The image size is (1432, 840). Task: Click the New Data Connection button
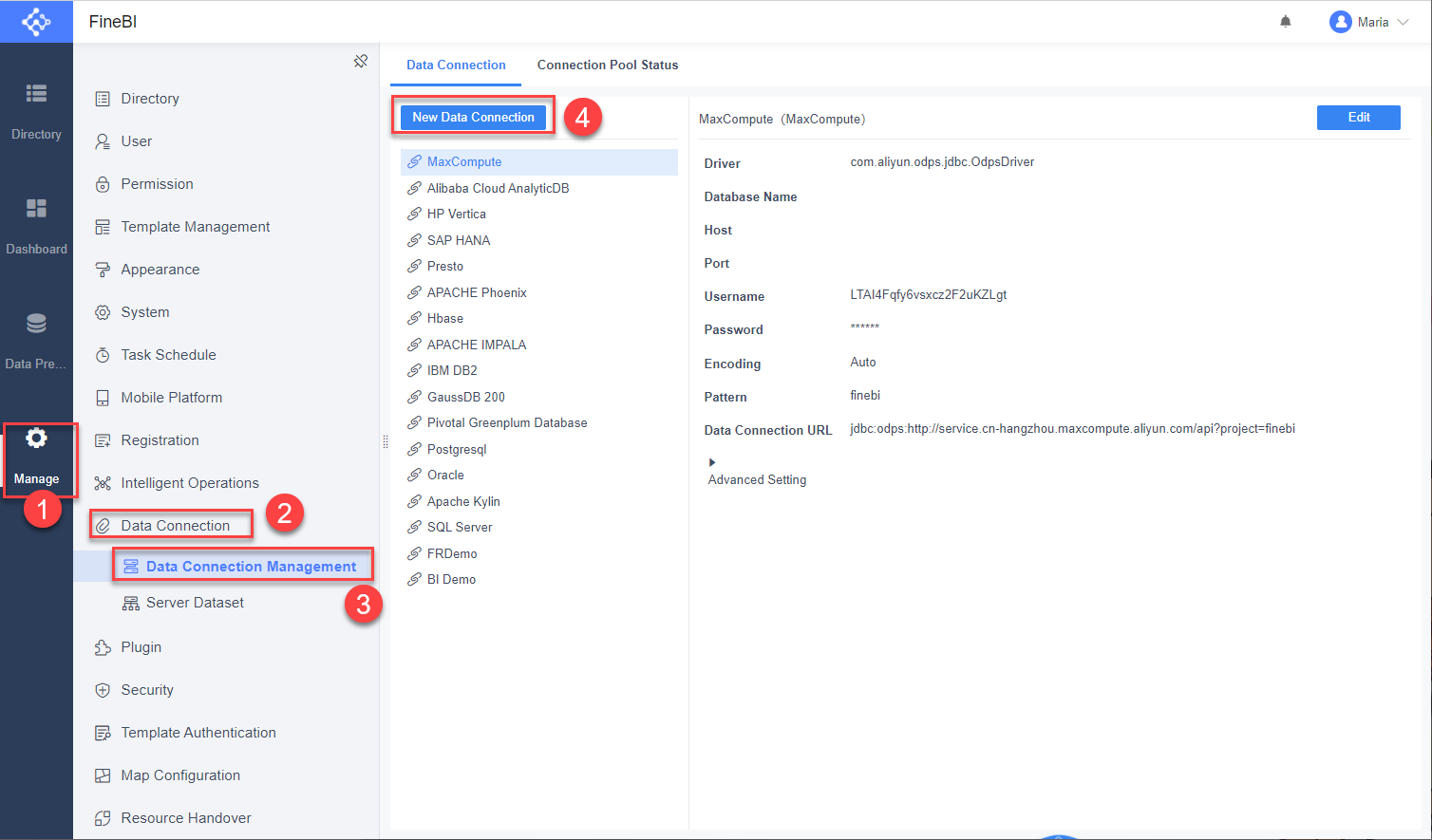[473, 117]
